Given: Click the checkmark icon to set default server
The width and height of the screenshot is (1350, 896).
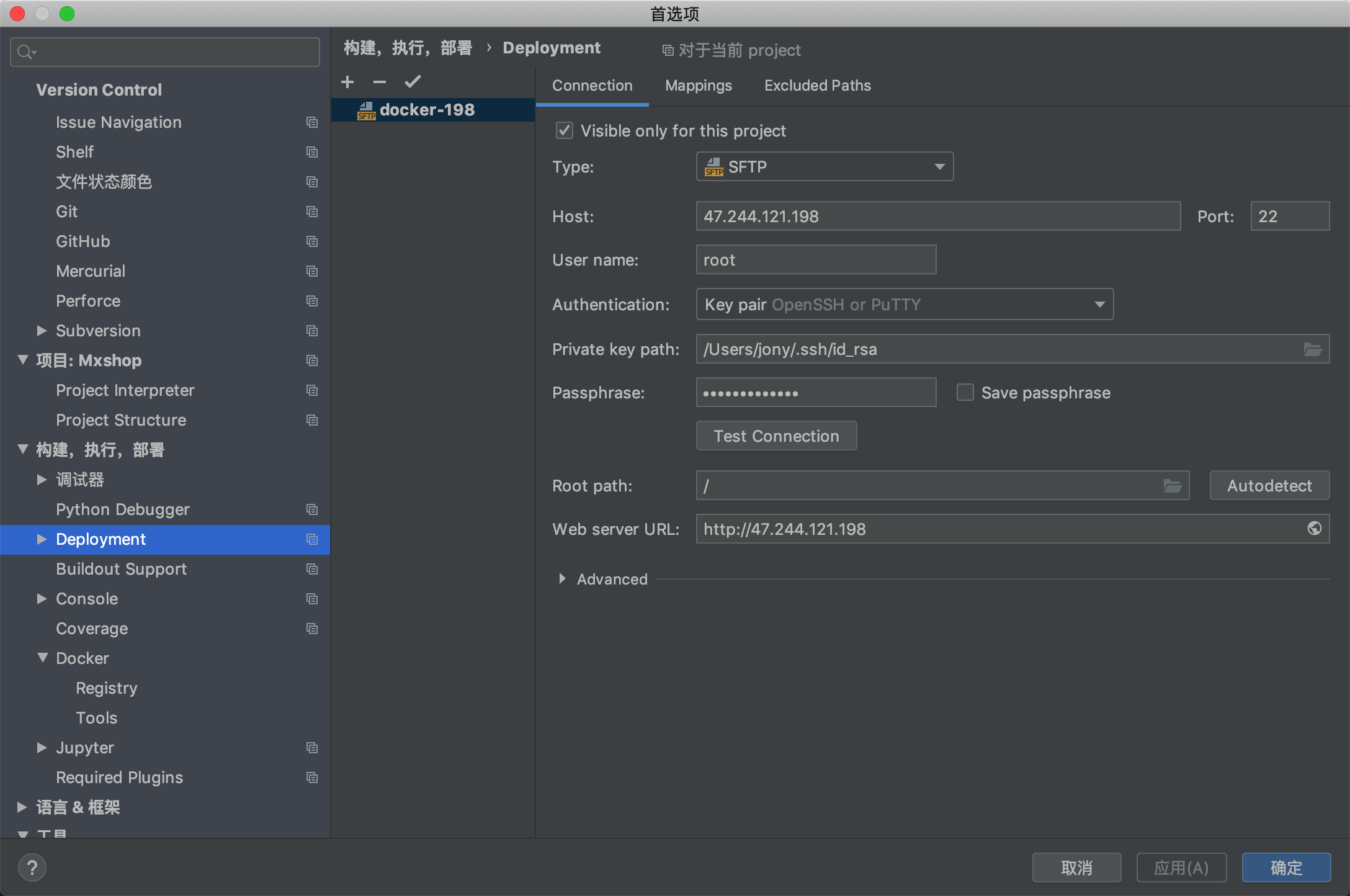Looking at the screenshot, I should [413, 82].
